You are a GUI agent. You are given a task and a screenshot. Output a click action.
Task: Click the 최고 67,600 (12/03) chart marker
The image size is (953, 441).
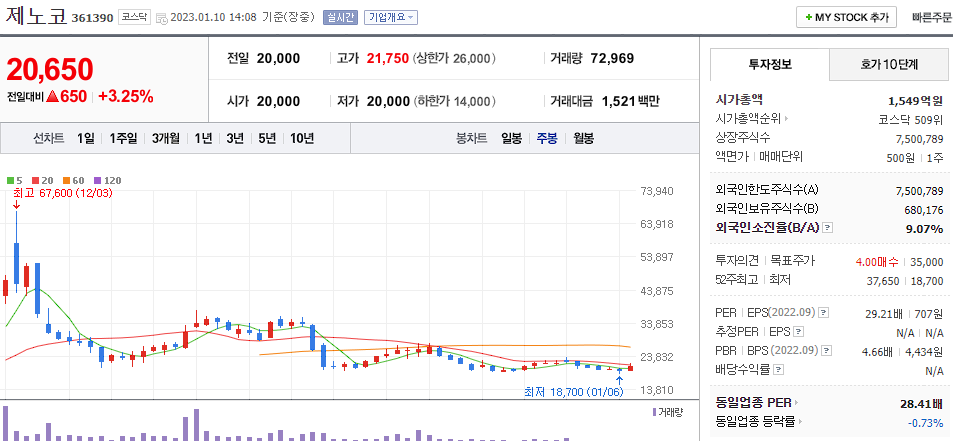click(63, 193)
